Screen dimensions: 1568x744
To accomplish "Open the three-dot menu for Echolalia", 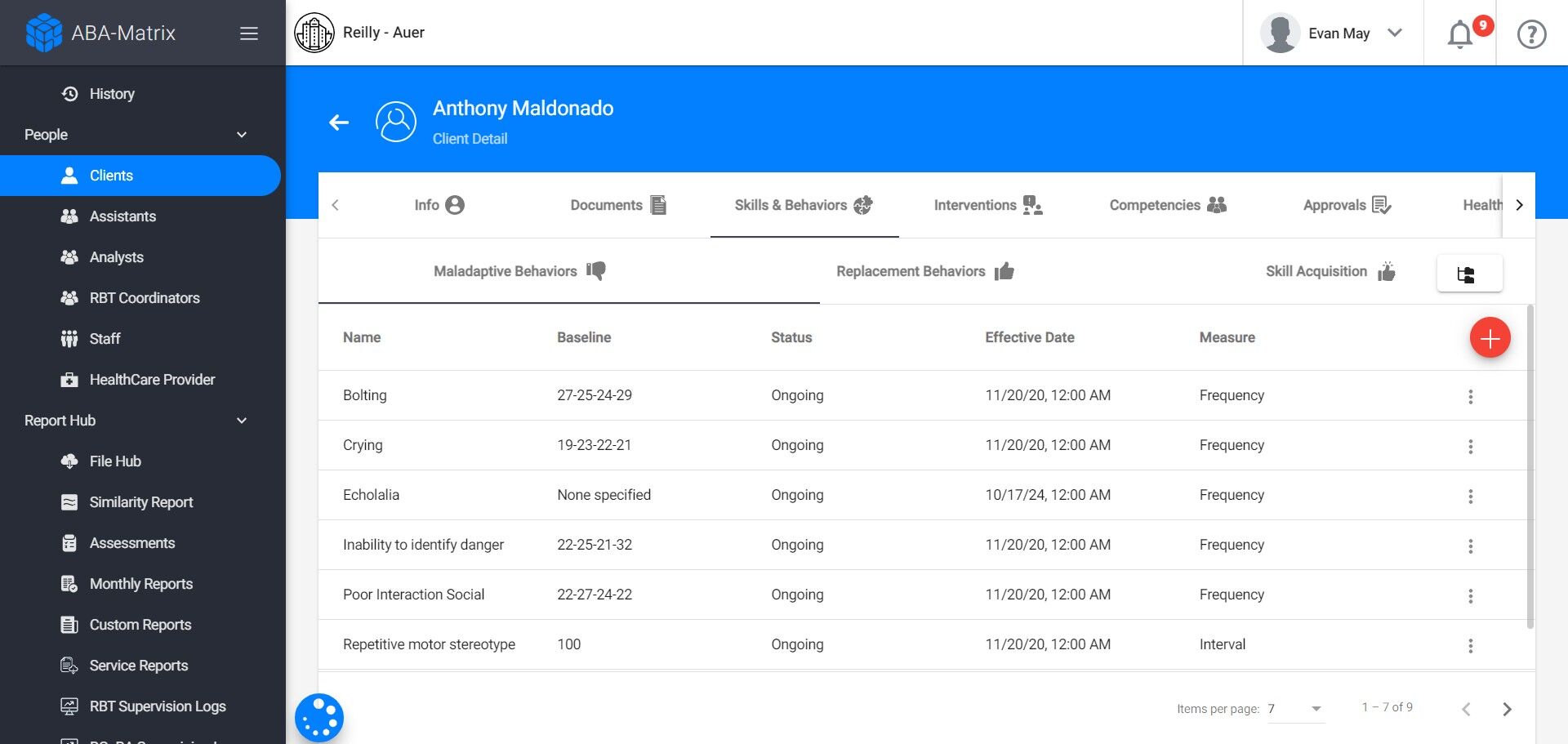I will [1470, 497].
